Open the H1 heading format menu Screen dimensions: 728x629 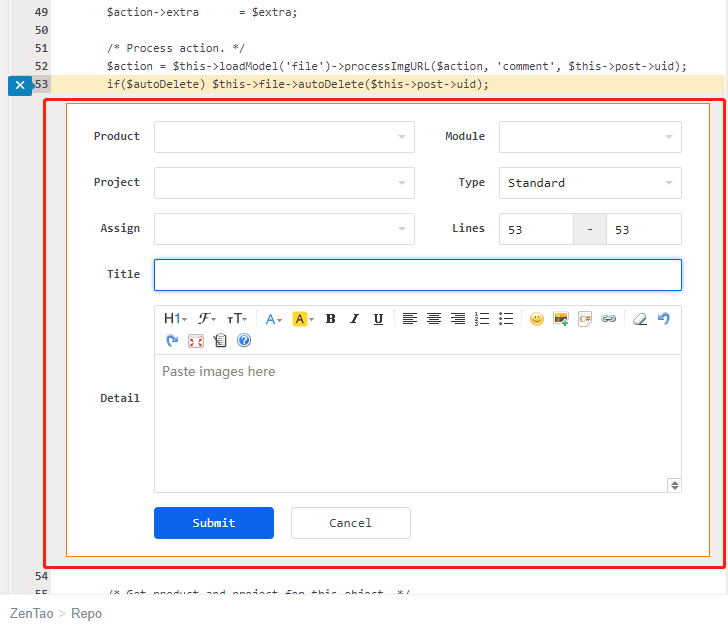[175, 319]
